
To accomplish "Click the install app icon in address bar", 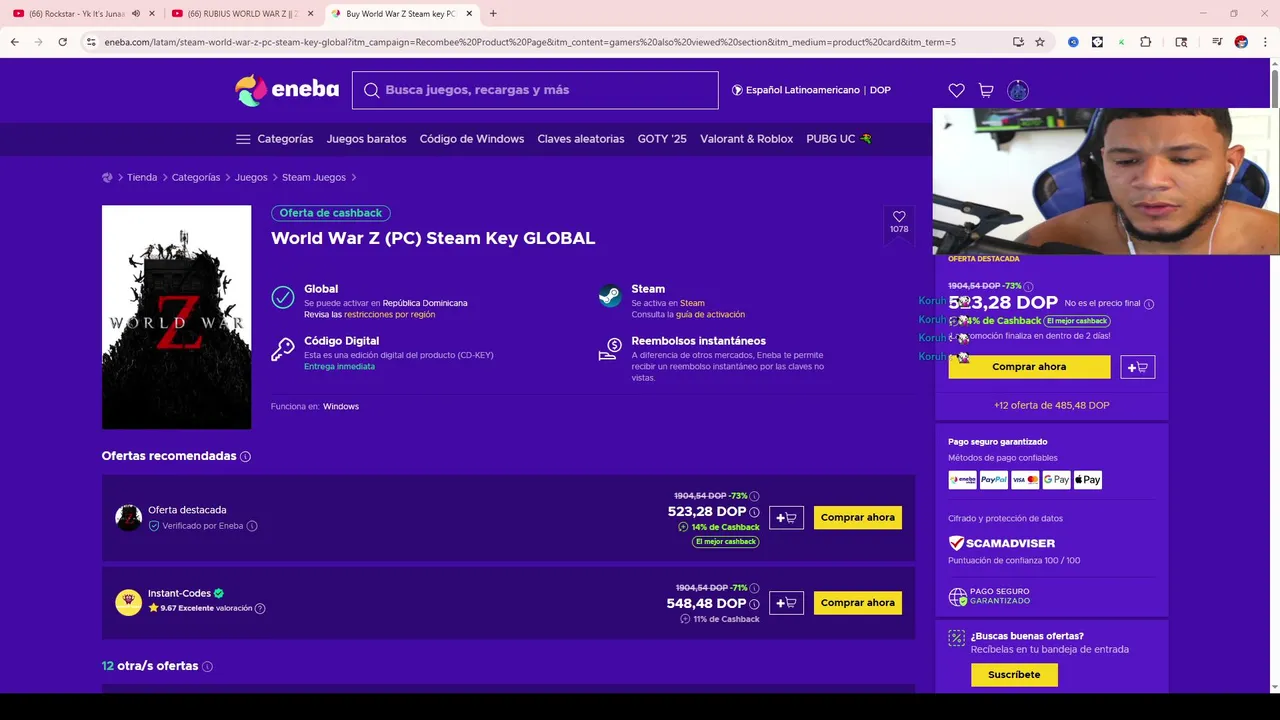I will pos(1018,42).
